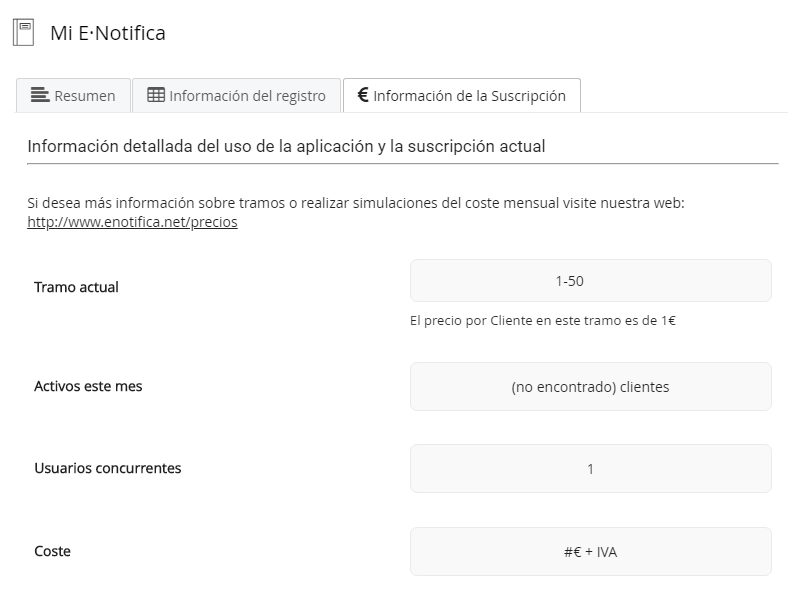Open the Resumen tab
The image size is (788, 605).
point(74,96)
